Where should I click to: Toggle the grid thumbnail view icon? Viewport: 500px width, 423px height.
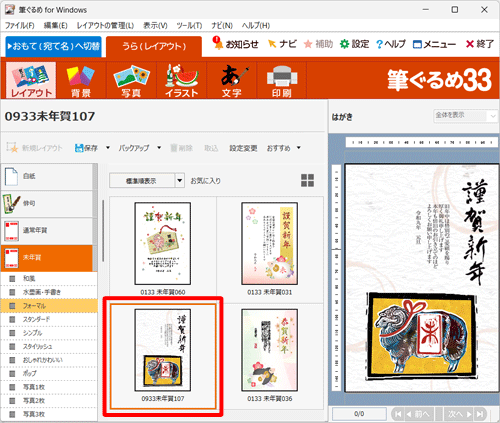point(307,180)
